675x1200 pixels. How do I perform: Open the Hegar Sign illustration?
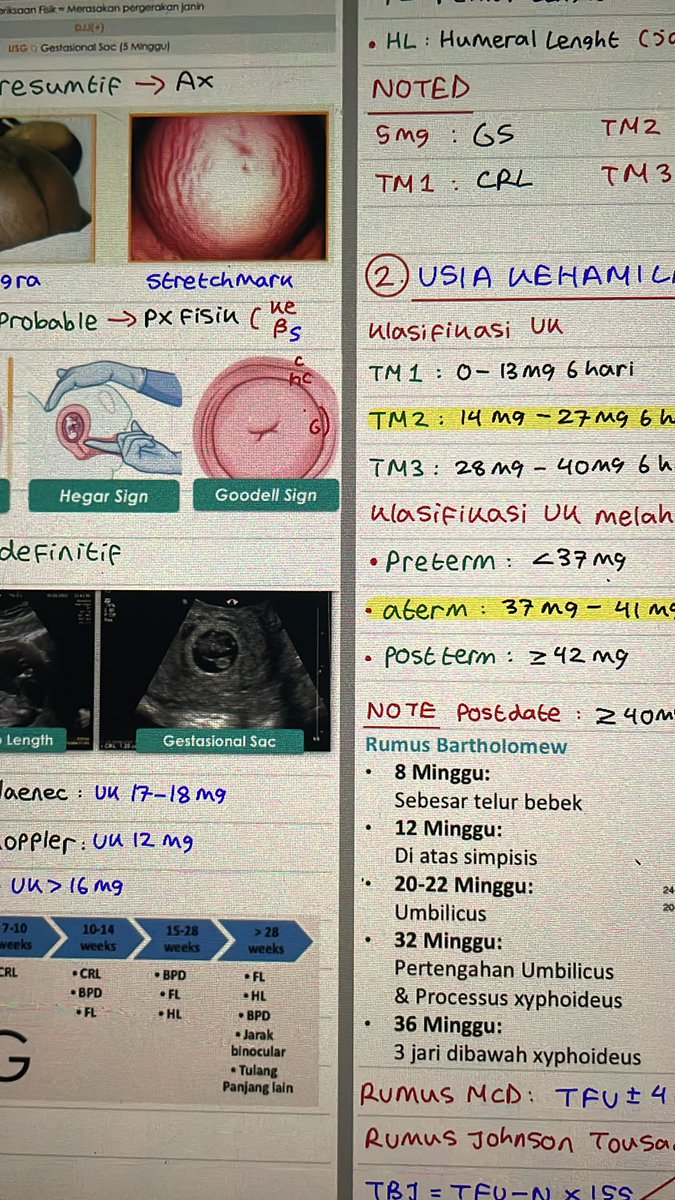point(105,418)
